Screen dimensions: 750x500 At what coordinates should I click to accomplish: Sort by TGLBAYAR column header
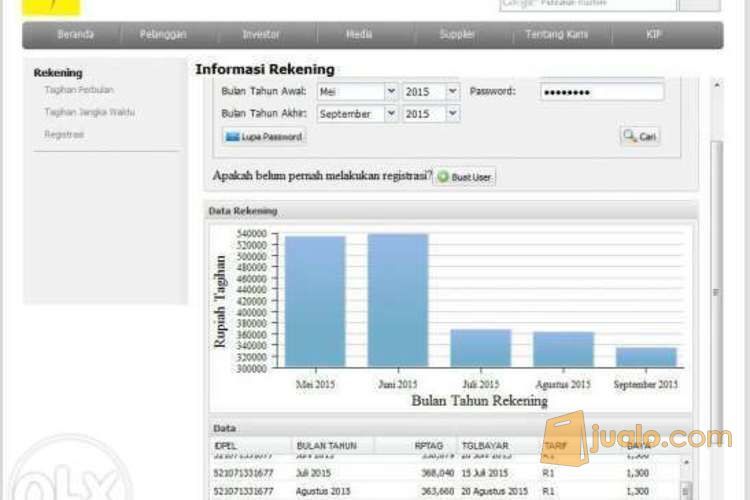pos(497,445)
